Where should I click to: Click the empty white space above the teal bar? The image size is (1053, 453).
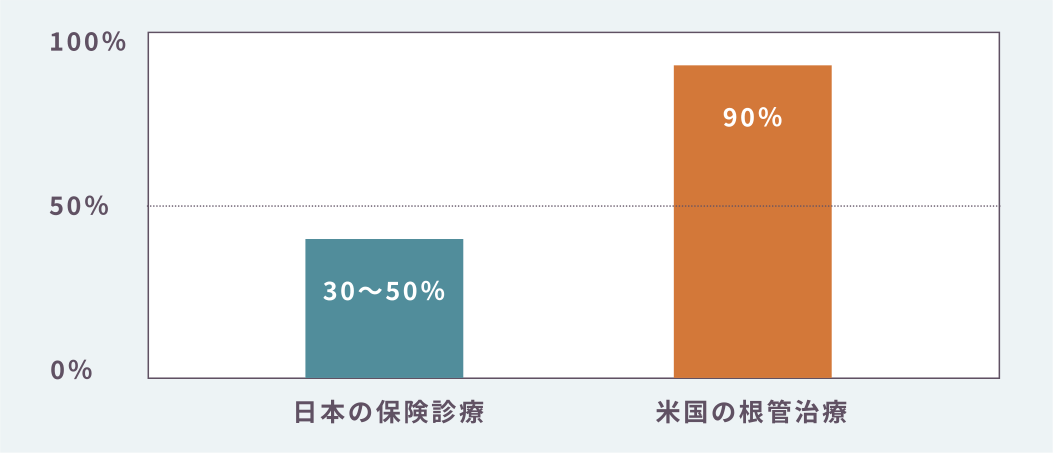click(x=384, y=130)
